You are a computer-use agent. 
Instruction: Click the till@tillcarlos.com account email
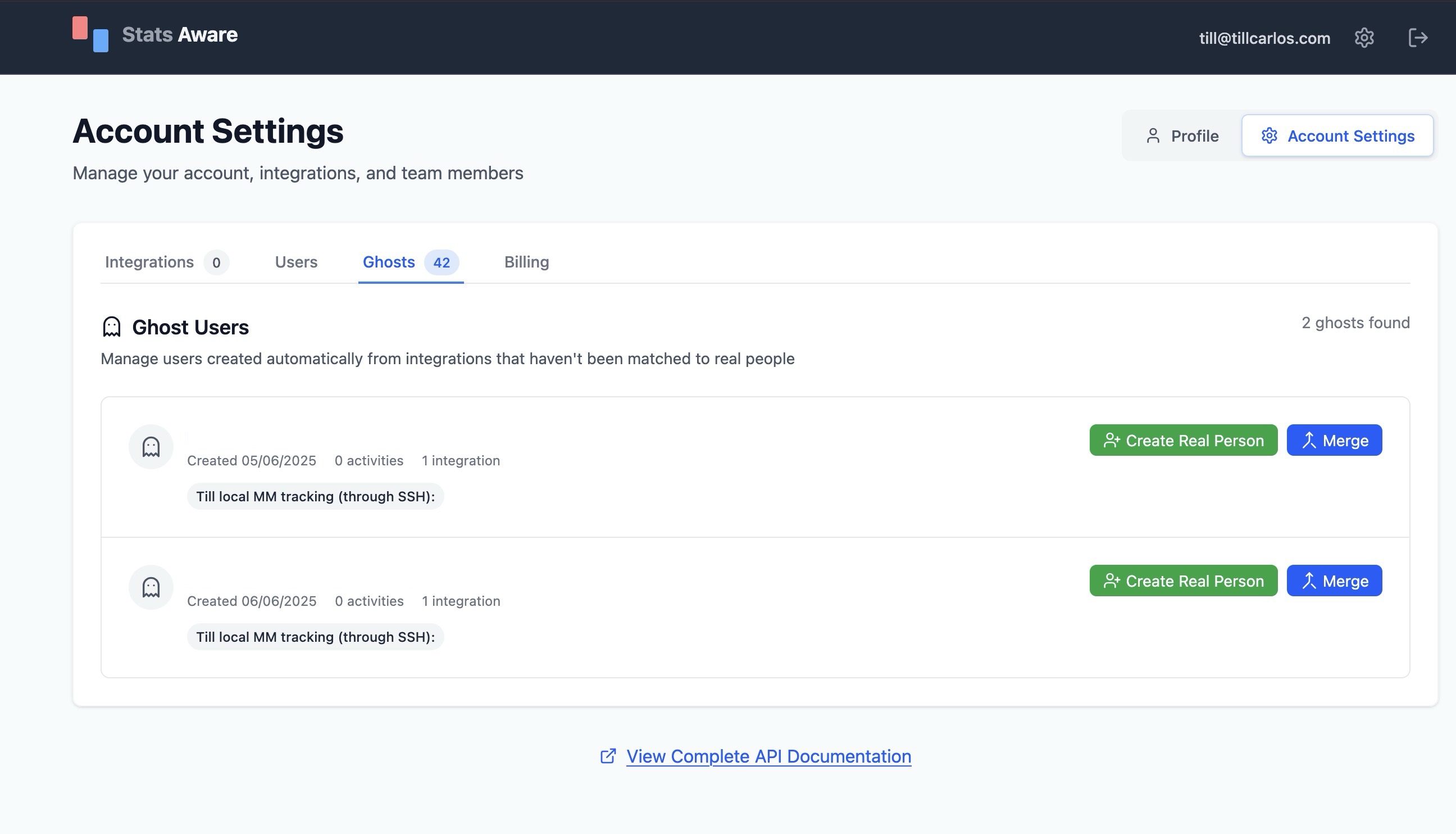click(1264, 38)
